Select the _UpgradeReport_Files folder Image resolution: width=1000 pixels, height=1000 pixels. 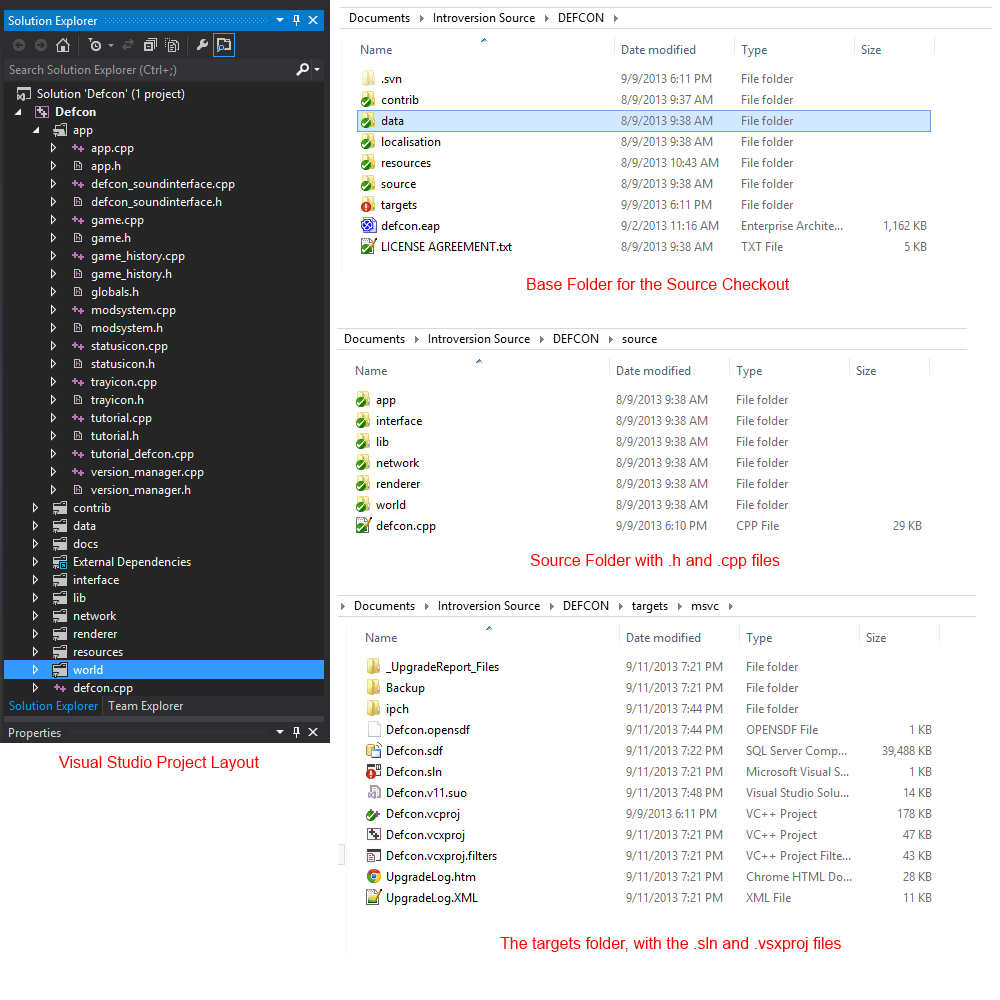pyautogui.click(x=442, y=666)
